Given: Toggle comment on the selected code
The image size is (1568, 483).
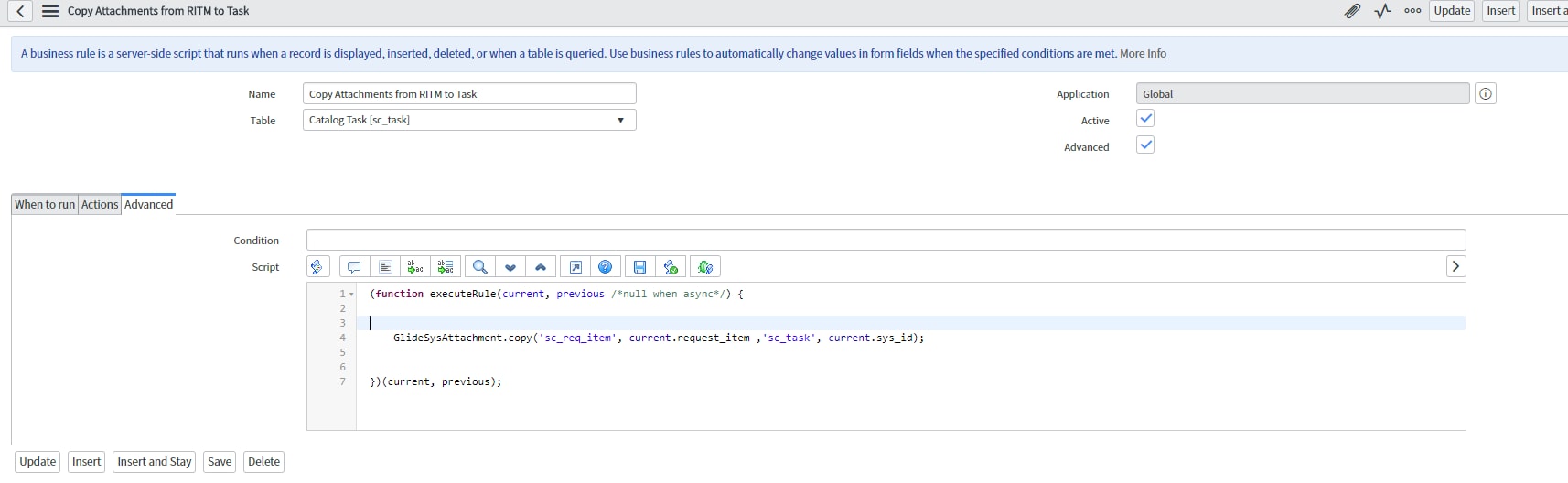Looking at the screenshot, I should point(354,266).
